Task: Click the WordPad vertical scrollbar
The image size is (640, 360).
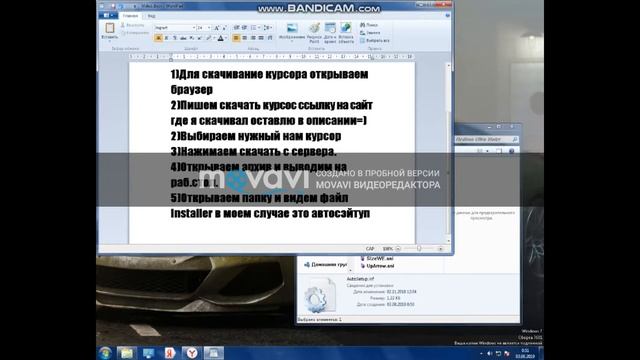Action: [449, 153]
